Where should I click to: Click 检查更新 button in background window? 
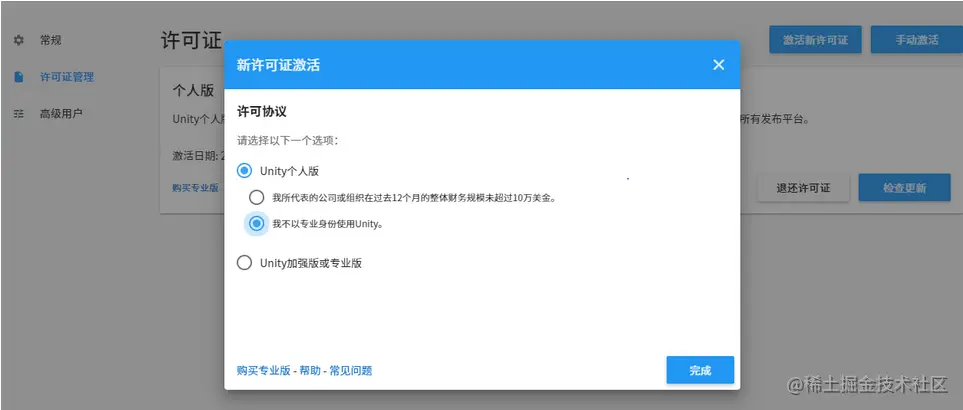905,188
